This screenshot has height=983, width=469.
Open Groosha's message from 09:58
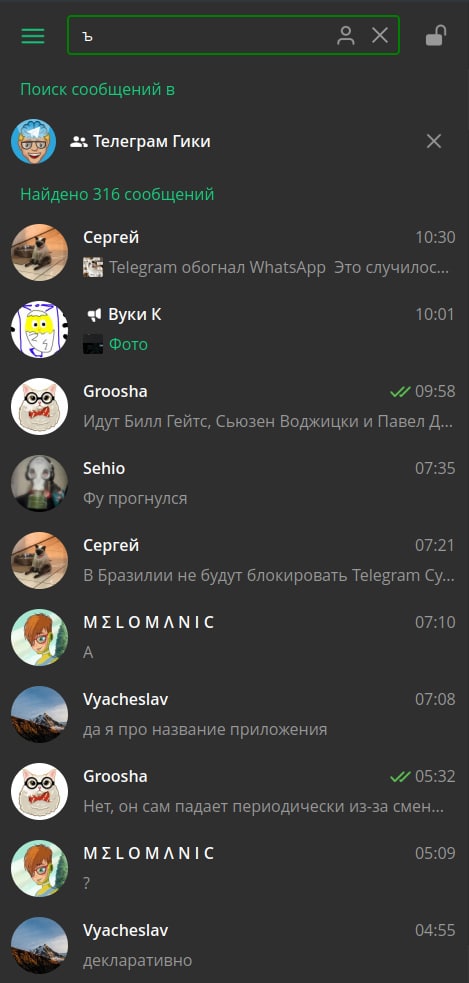tap(234, 407)
